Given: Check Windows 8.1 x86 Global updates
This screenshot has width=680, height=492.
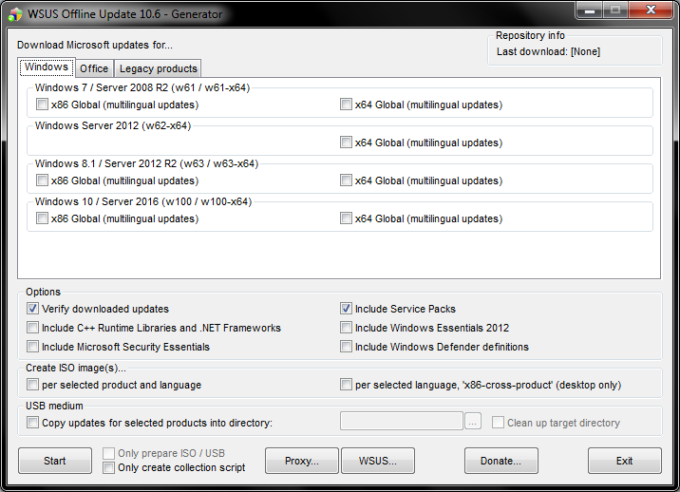Looking at the screenshot, I should coord(42,180).
